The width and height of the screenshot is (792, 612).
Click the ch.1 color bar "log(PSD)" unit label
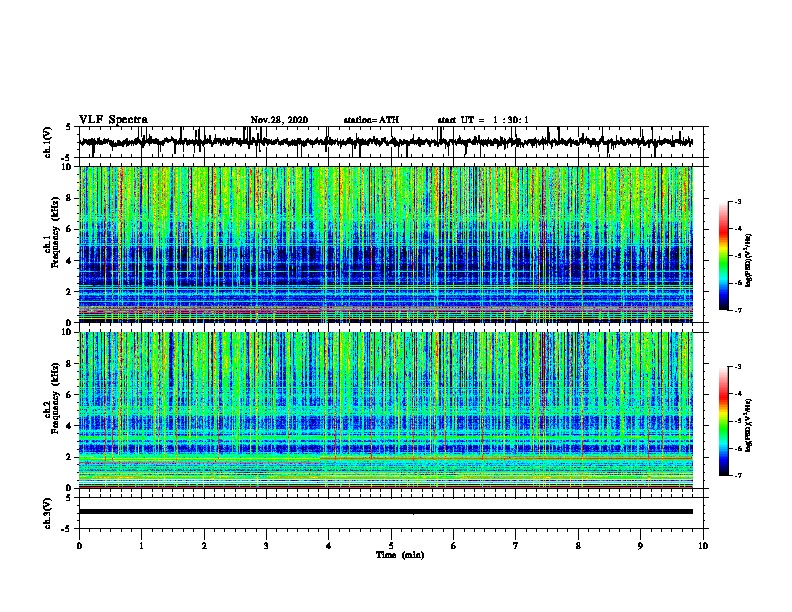pos(749,261)
